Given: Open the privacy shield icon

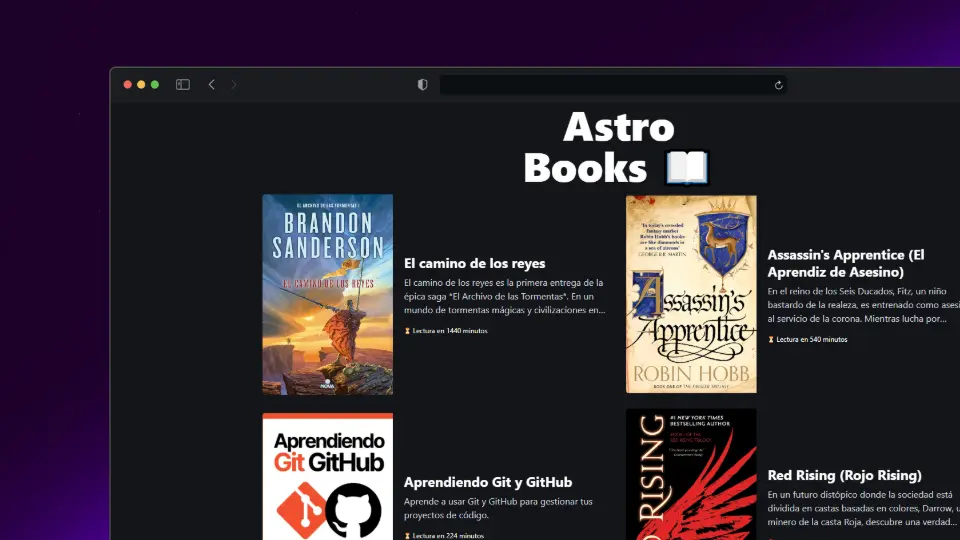Looking at the screenshot, I should (422, 84).
